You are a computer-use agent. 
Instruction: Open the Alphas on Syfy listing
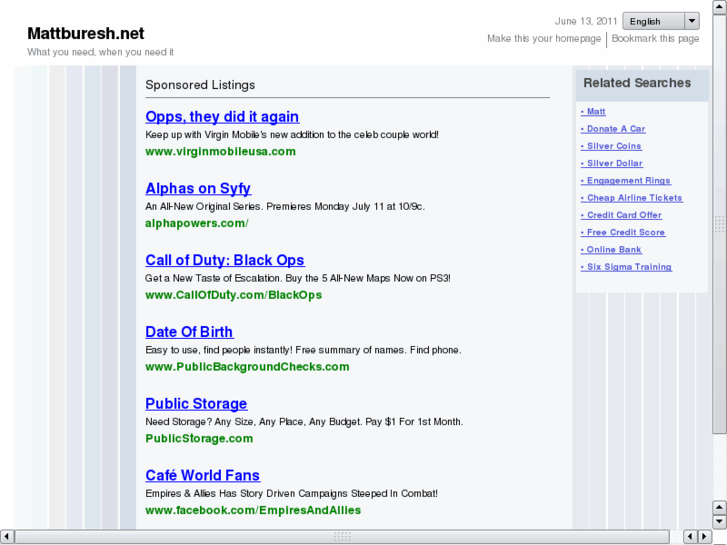coord(198,188)
